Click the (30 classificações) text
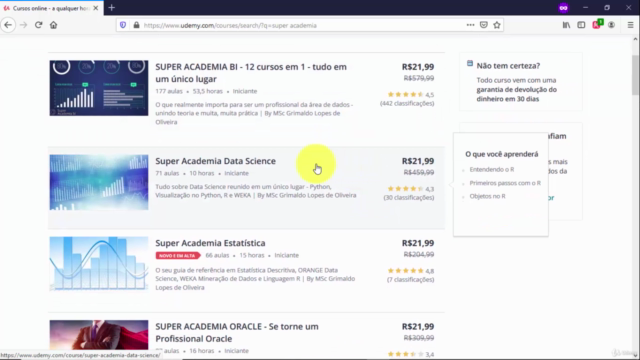 click(x=409, y=197)
